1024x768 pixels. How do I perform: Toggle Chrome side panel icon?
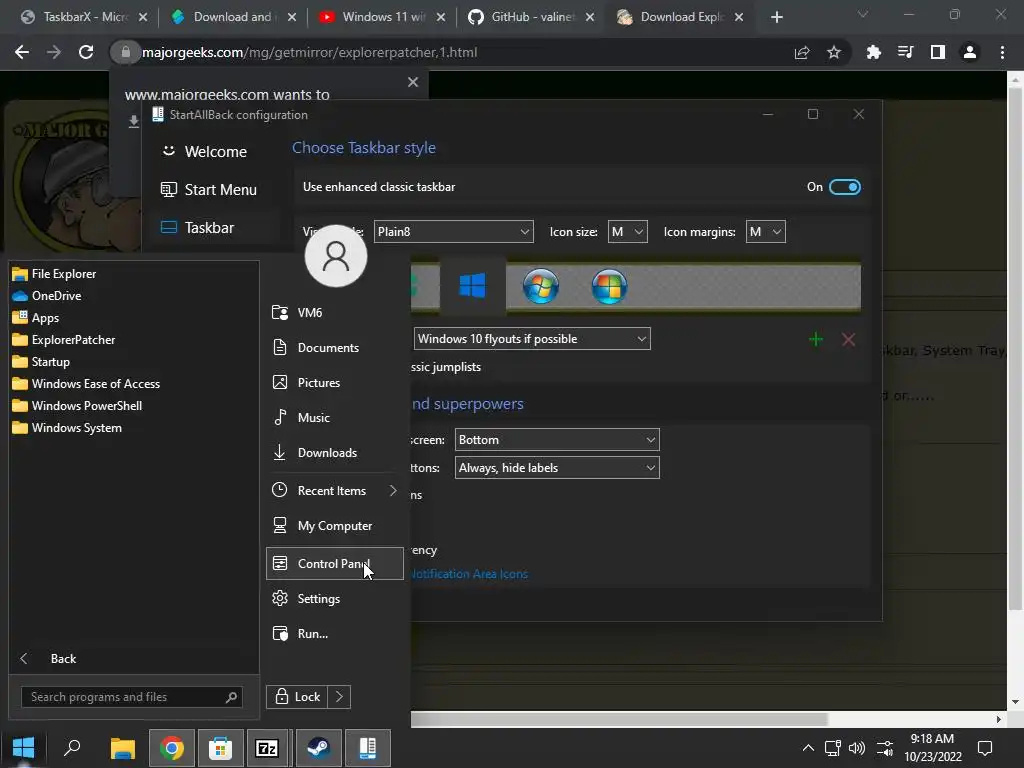click(938, 52)
